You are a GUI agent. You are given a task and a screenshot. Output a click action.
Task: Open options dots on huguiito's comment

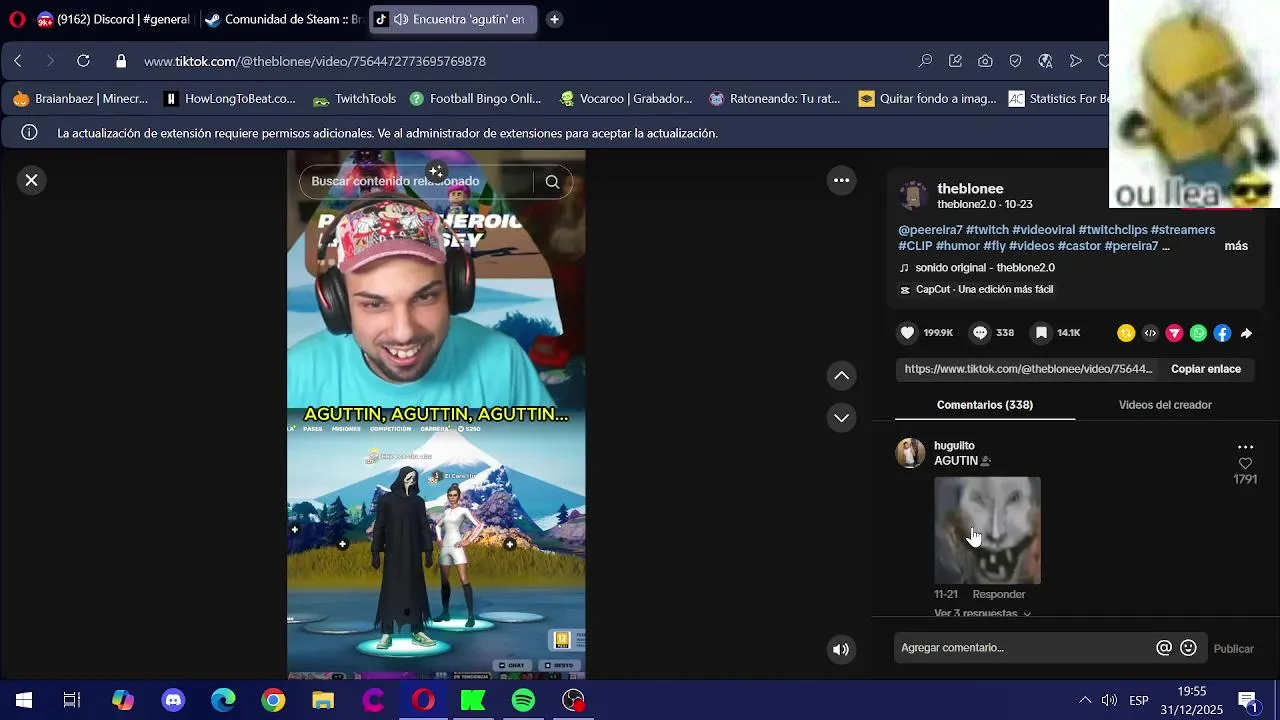[x=1245, y=447]
